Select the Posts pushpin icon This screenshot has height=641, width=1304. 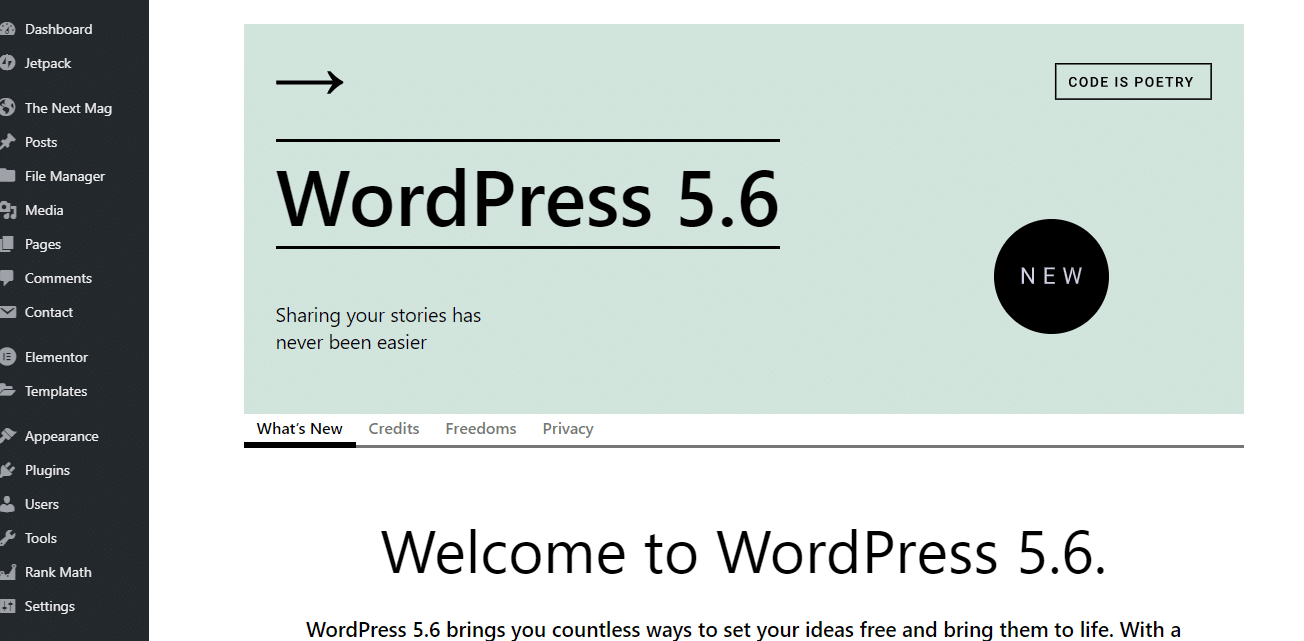tap(40, 141)
